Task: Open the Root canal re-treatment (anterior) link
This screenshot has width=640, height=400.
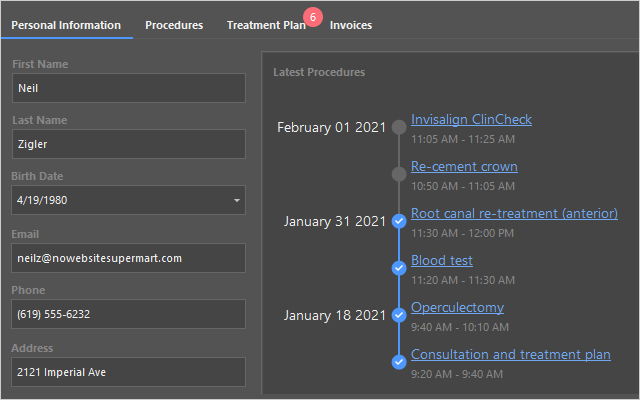Action: [514, 213]
